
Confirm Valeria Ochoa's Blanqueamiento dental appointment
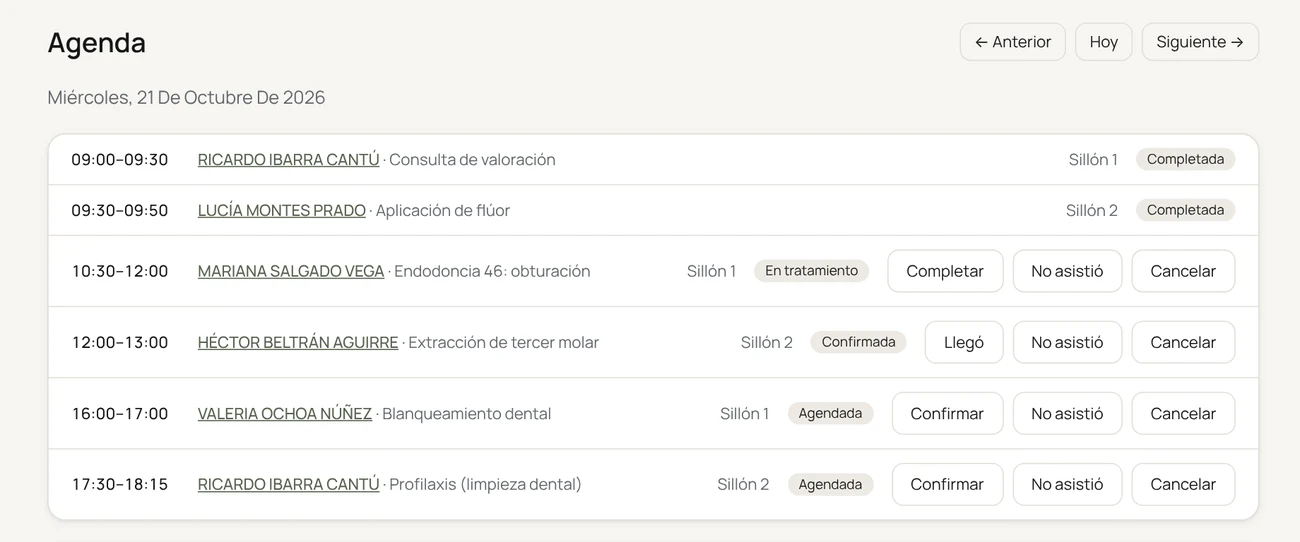click(947, 413)
